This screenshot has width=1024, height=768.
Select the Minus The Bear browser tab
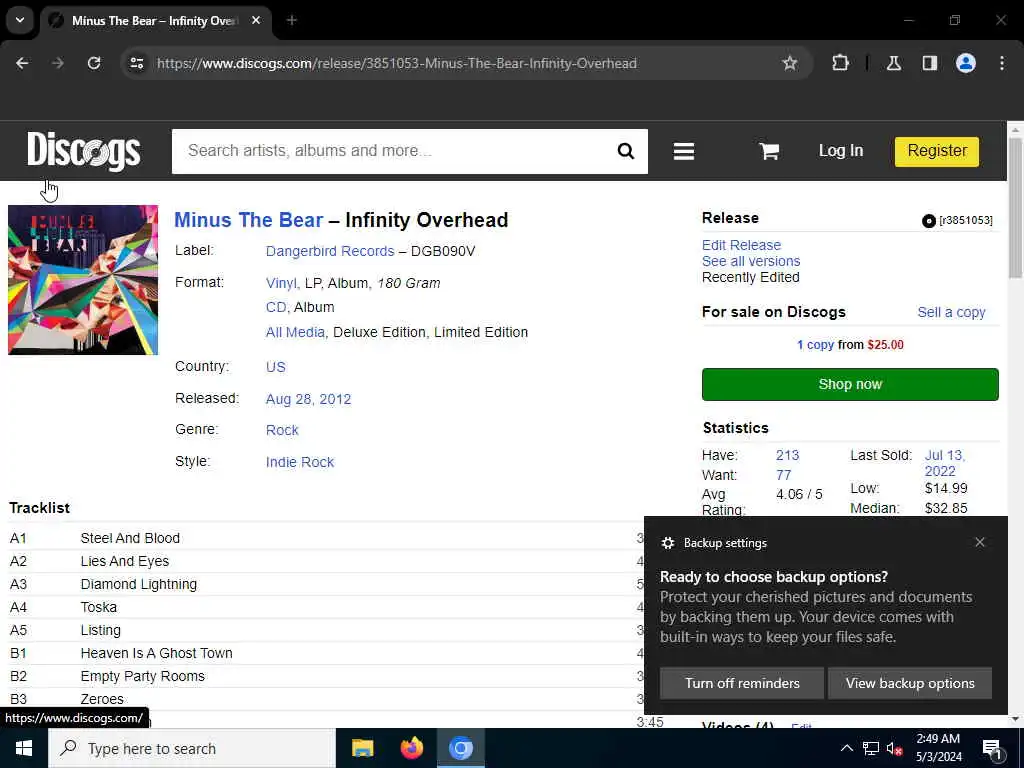157,21
